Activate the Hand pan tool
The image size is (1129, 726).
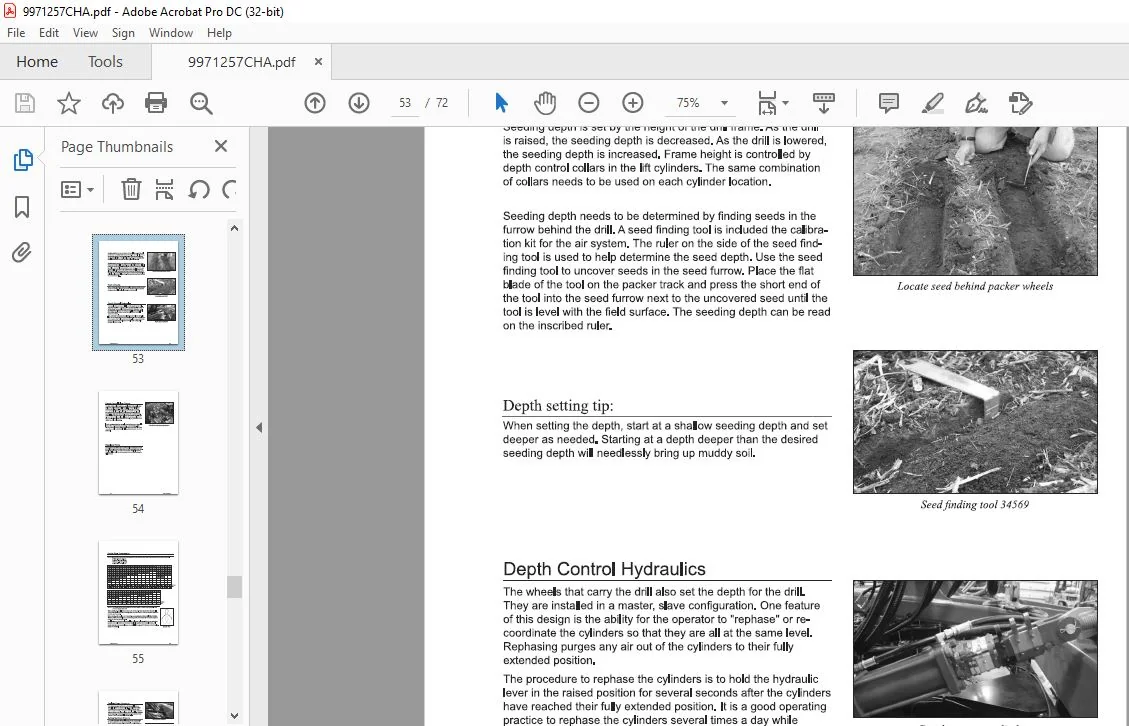pyautogui.click(x=545, y=103)
